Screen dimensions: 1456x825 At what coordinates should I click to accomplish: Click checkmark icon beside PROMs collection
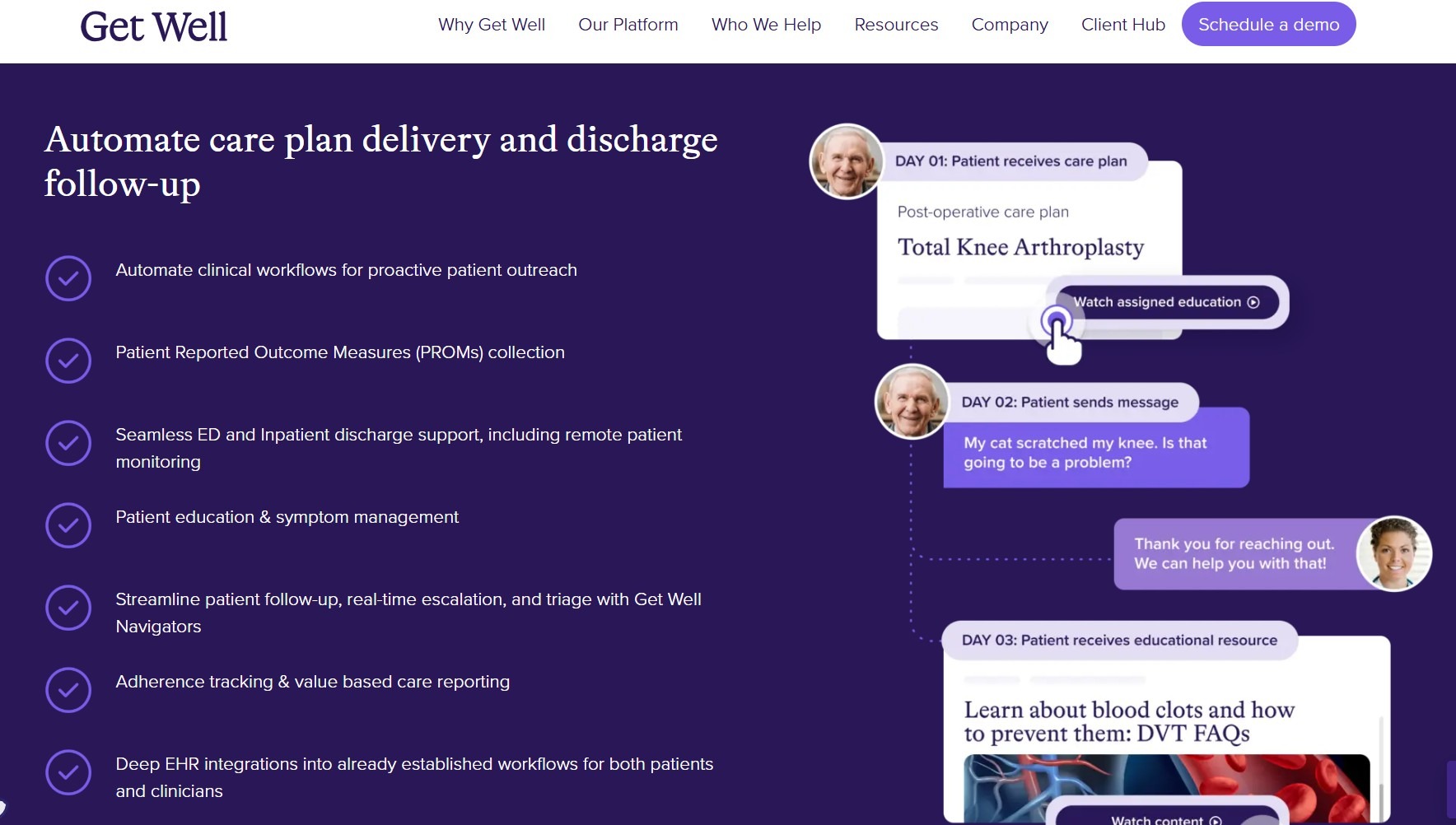68,361
